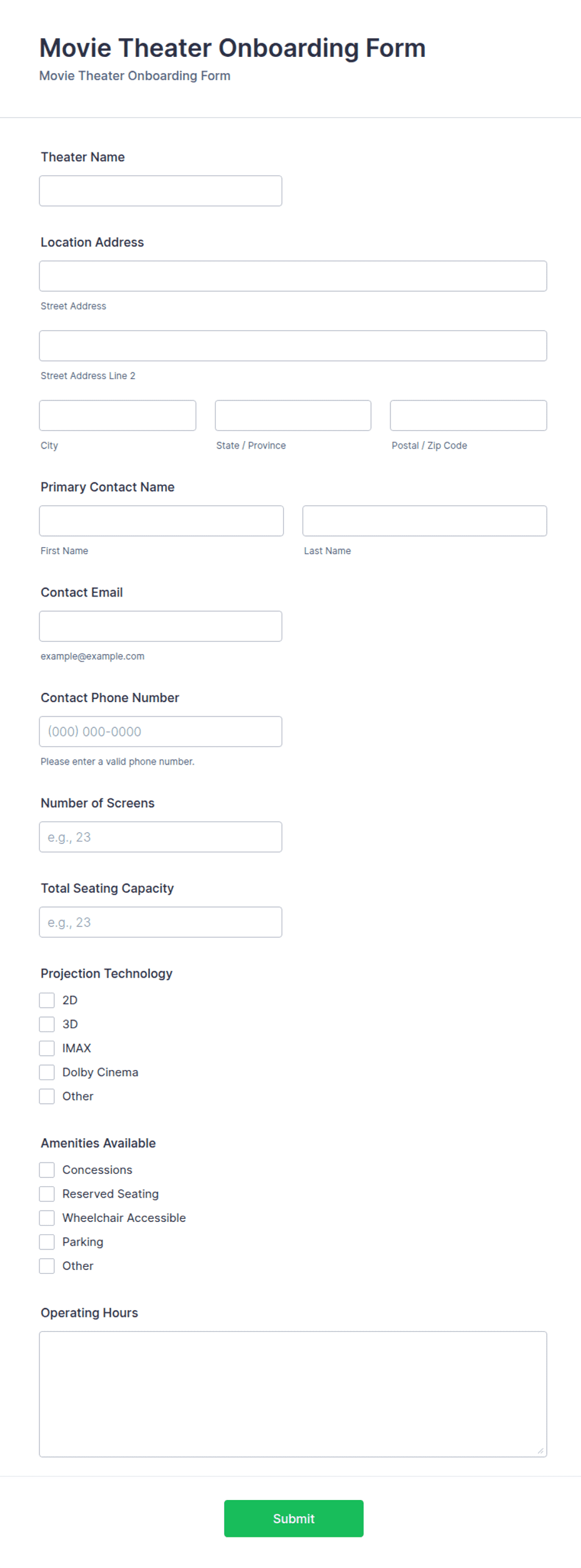Click the Number of Screens field

[x=161, y=837]
